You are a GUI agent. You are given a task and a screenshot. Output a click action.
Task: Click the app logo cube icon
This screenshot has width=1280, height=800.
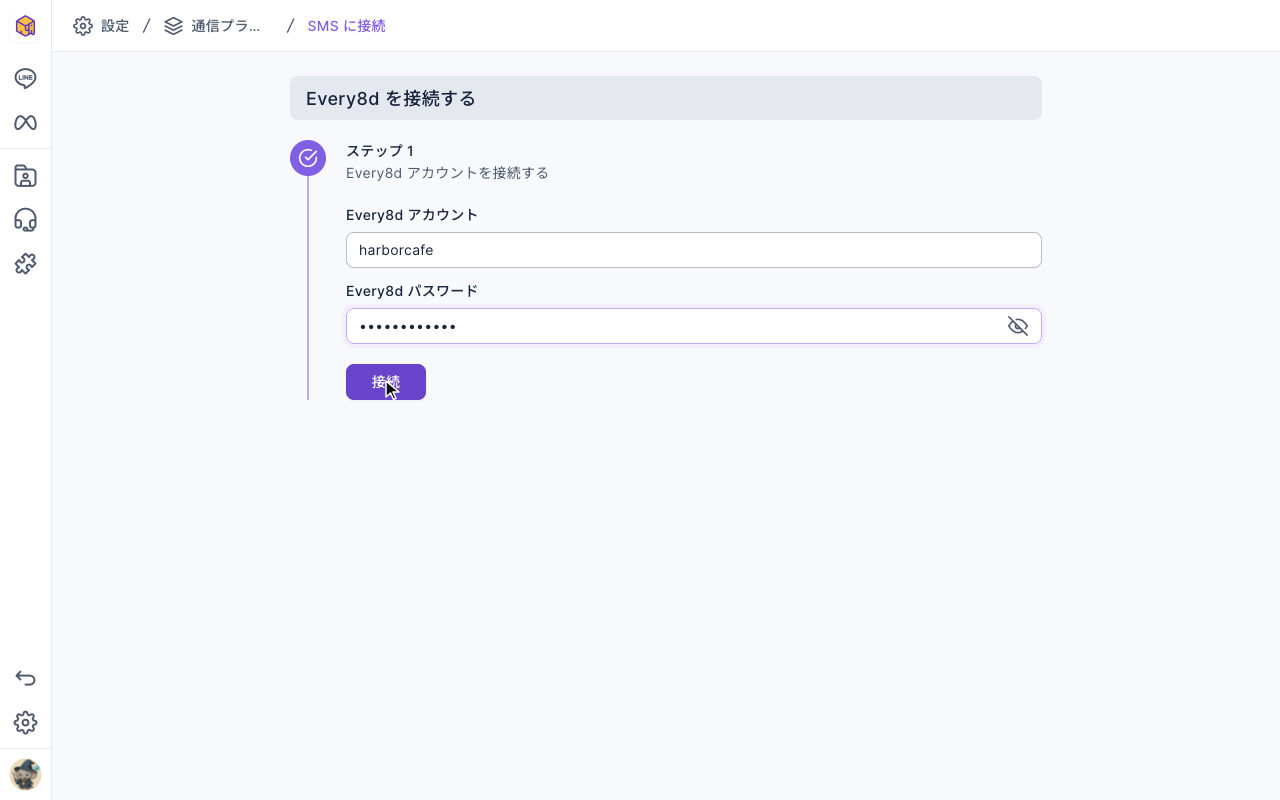pos(26,26)
